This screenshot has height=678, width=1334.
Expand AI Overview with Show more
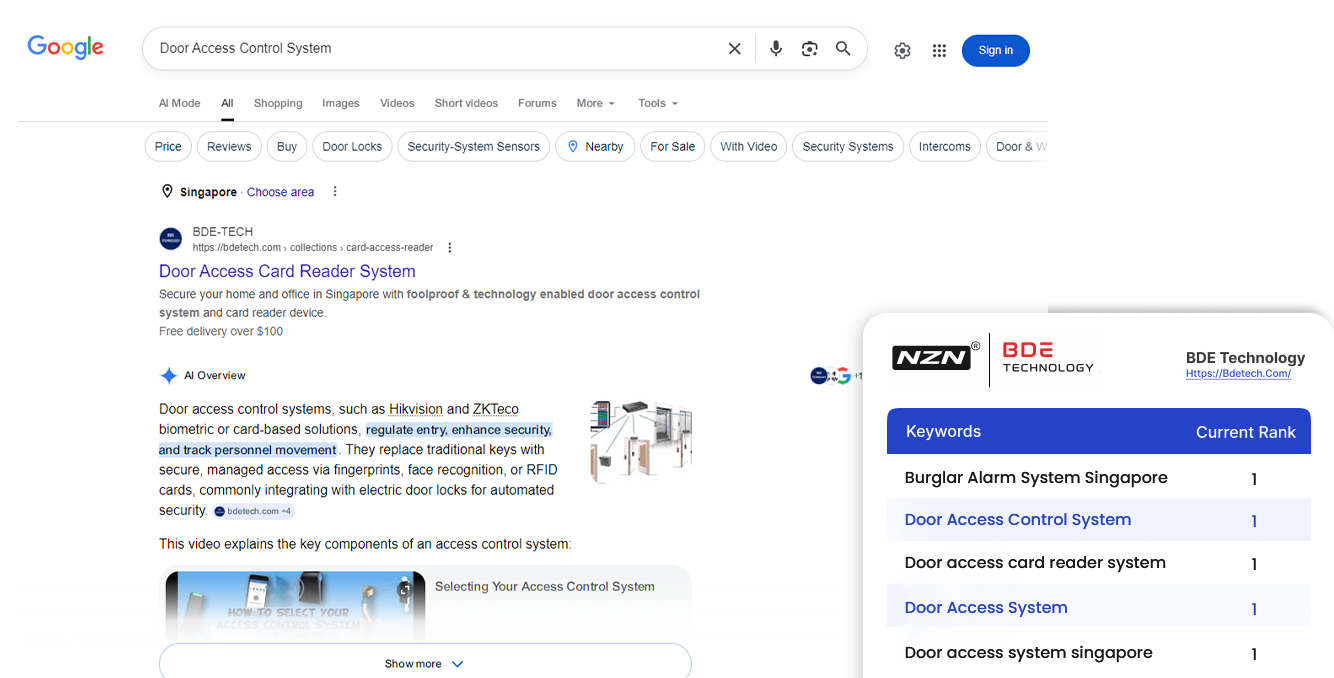[x=425, y=663]
